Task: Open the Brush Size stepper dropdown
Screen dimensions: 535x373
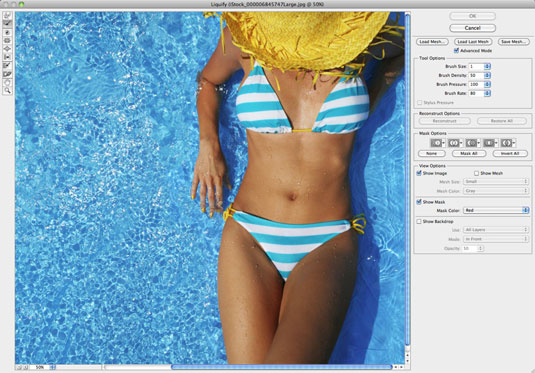Action: 487,66
